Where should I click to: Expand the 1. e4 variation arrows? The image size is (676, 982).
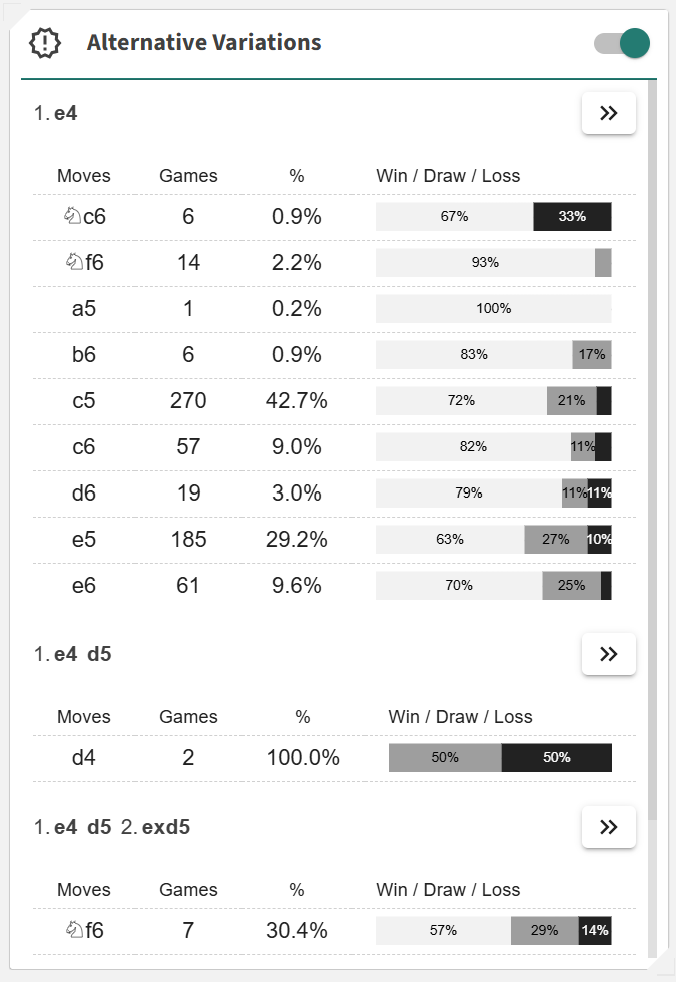tap(608, 113)
